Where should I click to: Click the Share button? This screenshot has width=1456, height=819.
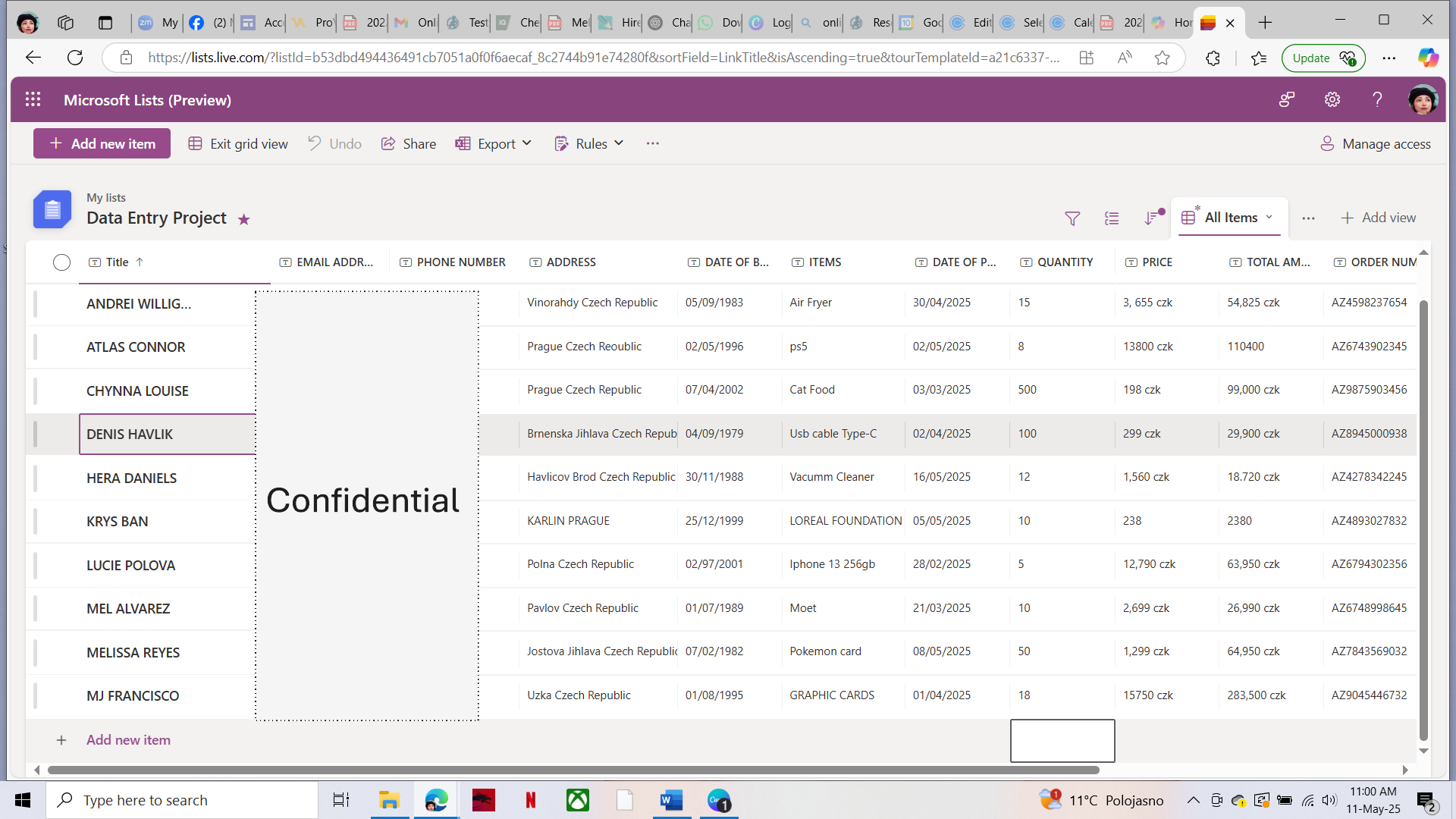click(x=409, y=143)
